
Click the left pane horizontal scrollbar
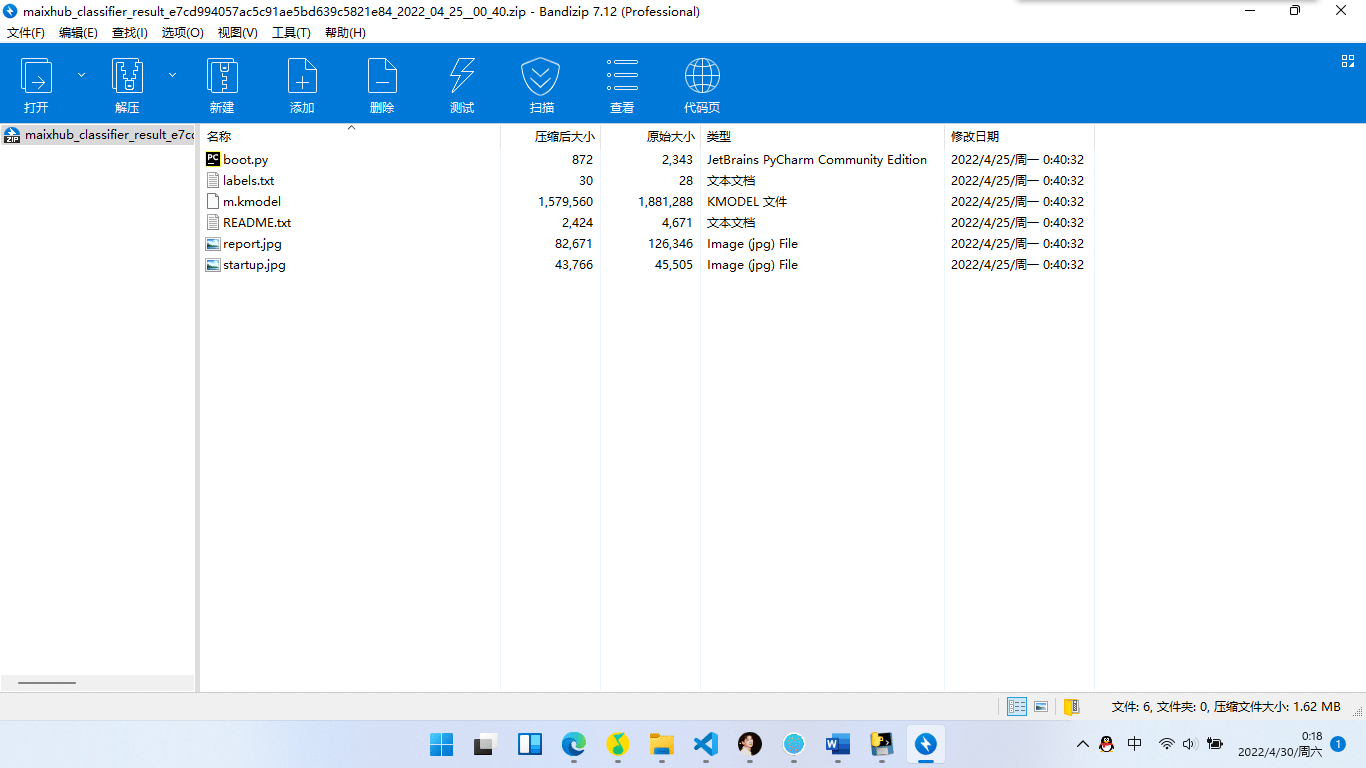(x=47, y=683)
